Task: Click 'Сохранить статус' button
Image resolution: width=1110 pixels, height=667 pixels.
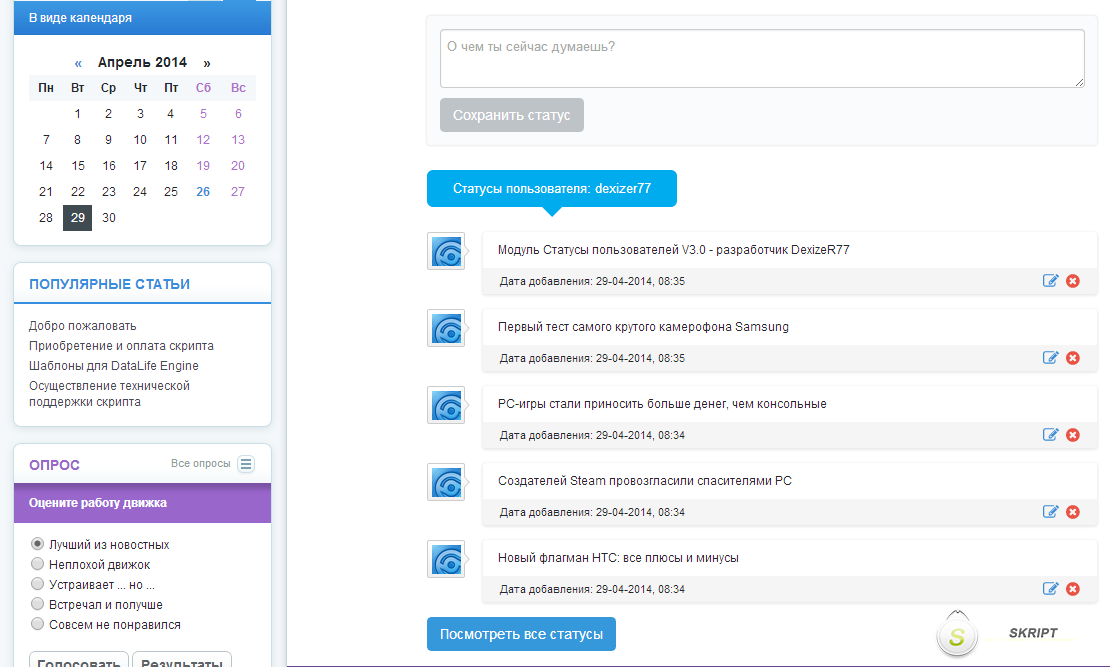Action: coord(512,115)
